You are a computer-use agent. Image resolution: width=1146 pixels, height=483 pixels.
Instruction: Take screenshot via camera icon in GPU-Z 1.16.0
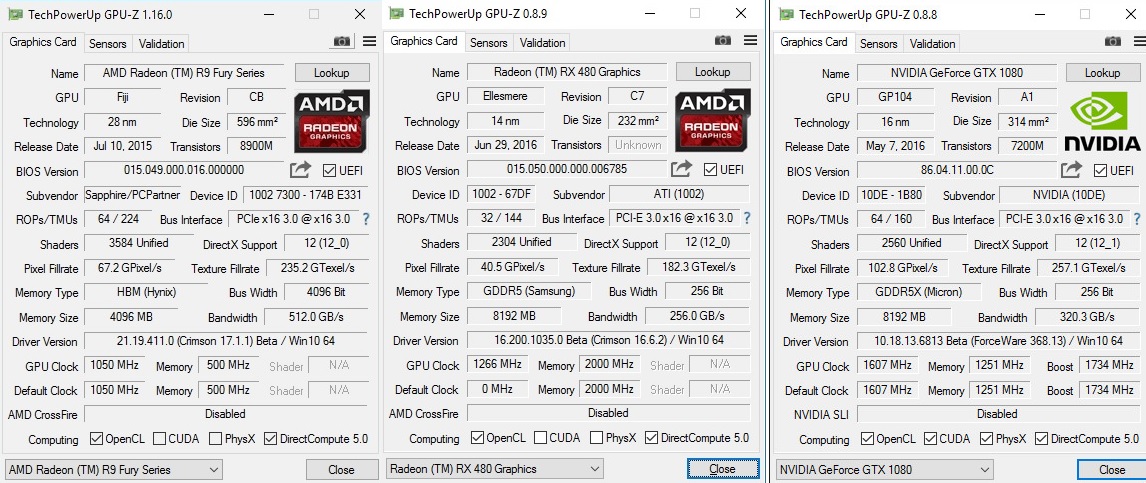[341, 42]
